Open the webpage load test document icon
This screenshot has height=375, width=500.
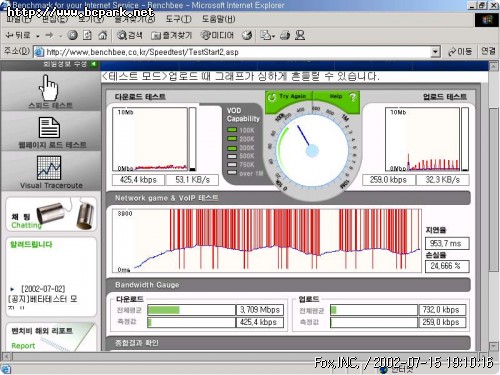pyautogui.click(x=49, y=127)
